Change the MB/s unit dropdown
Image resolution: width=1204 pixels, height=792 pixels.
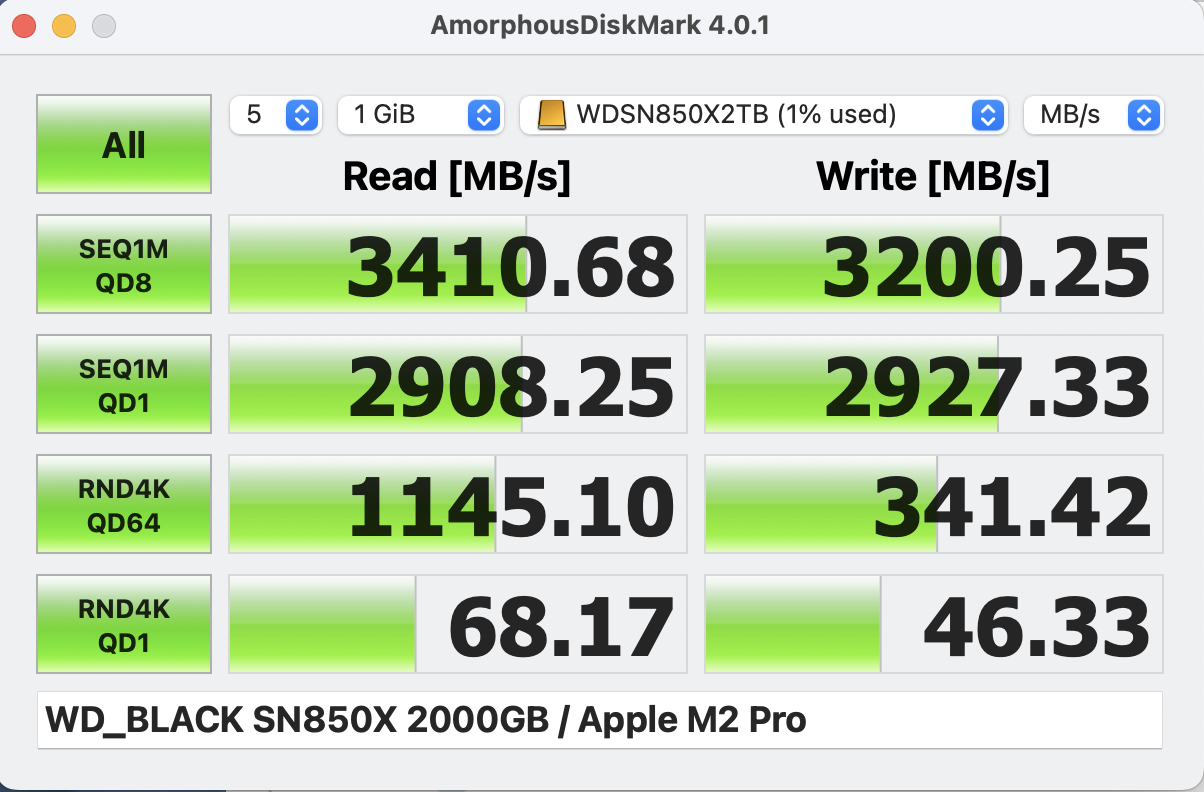[1094, 115]
